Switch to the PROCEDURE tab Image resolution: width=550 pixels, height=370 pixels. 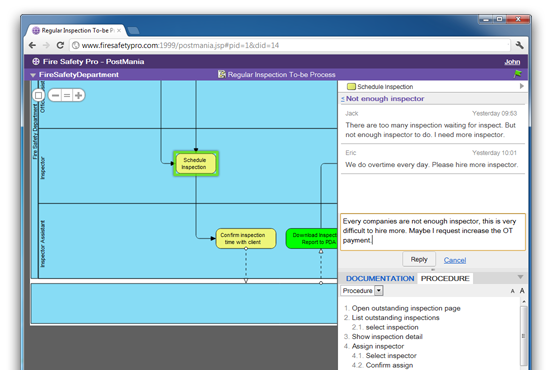445,278
